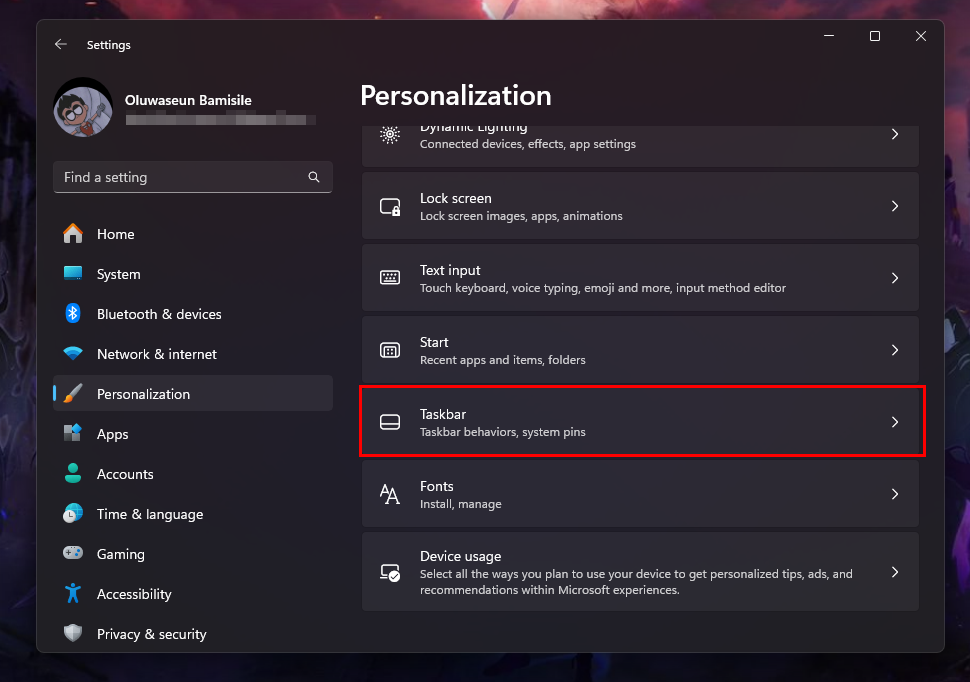Open Device usage settings
Viewport: 970px width, 682px height.
640,572
